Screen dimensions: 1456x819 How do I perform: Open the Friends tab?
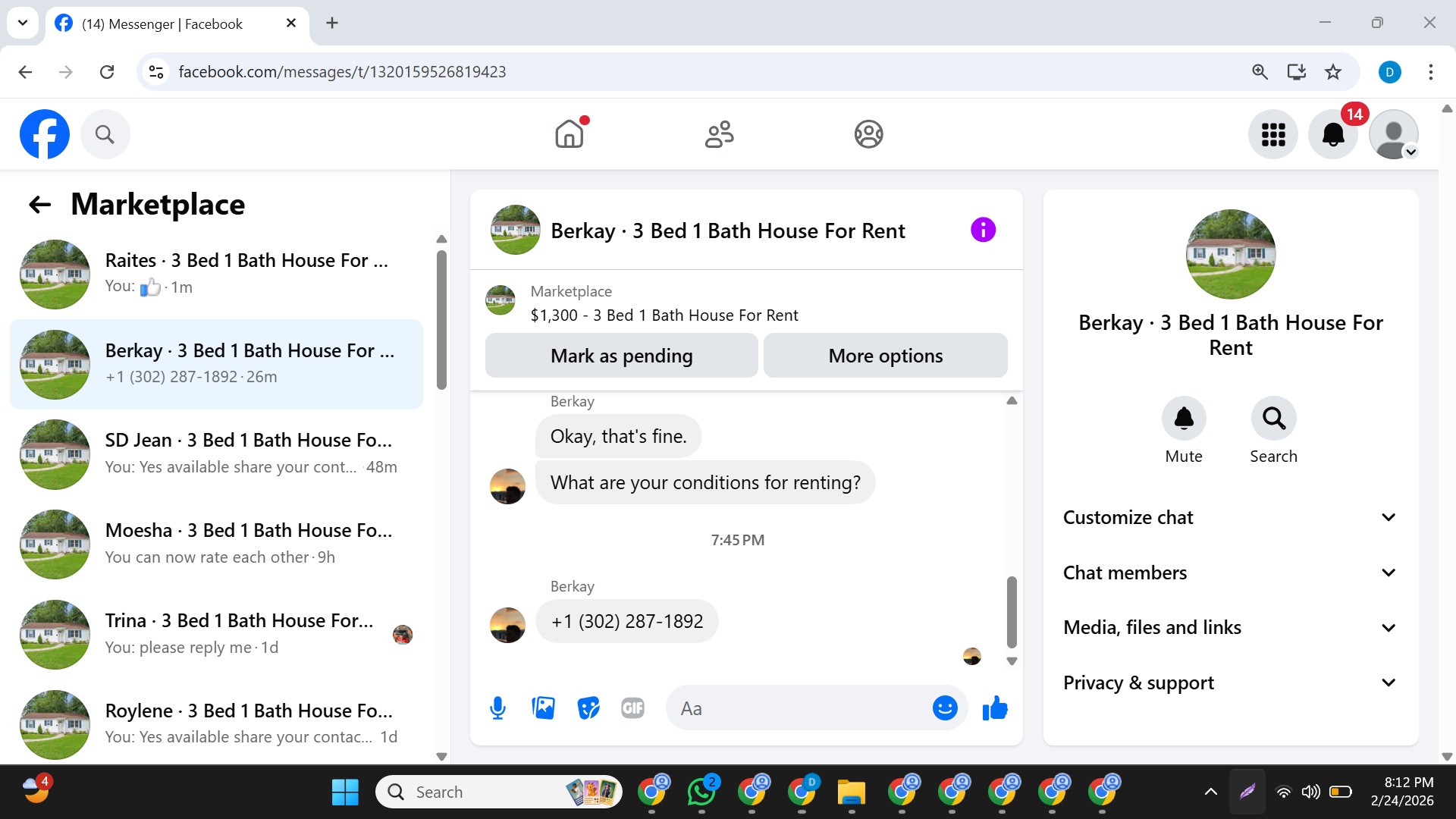(719, 134)
